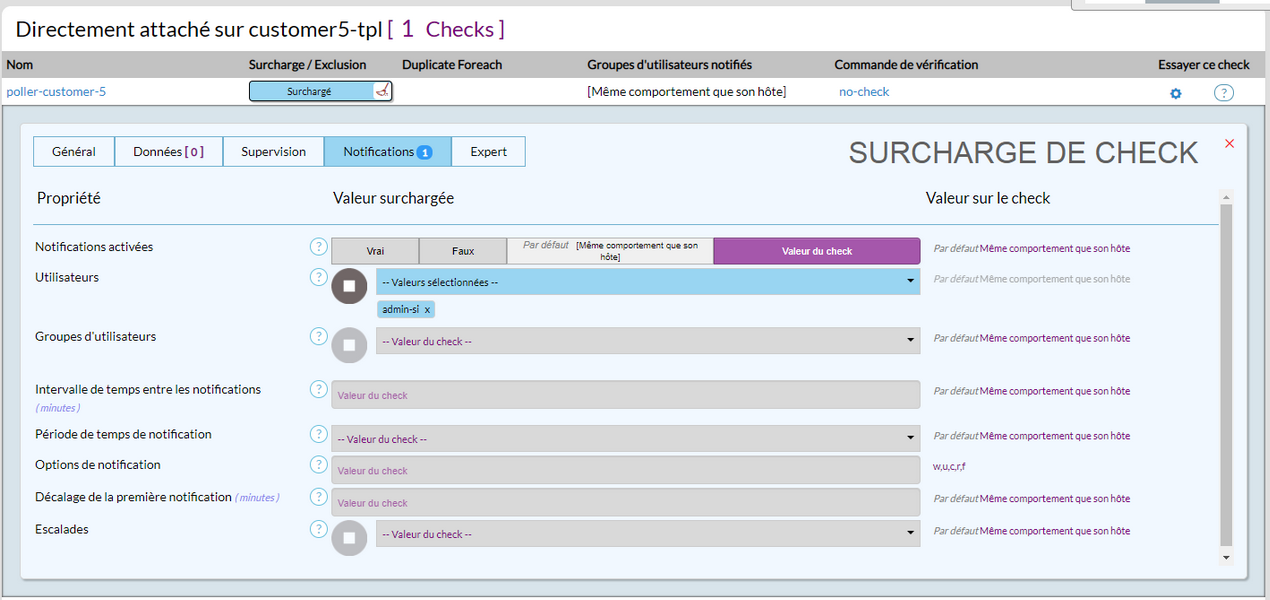
Task: Click the help icon for Groupes d'utilisateurs
Action: coord(318,336)
